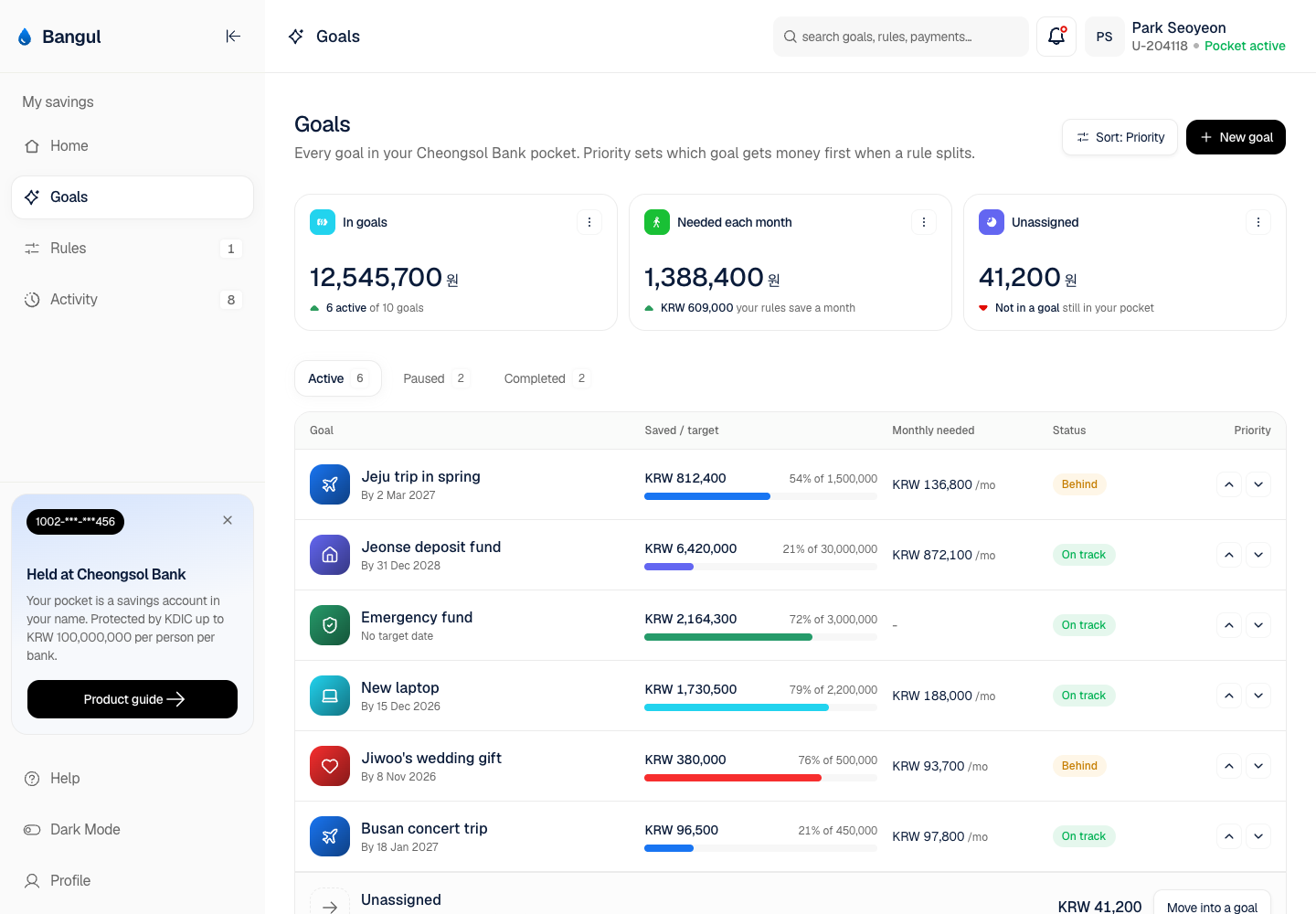Screen dimensions: 1316x914
Task: Open the Needed each month card menu
Action: click(x=924, y=222)
